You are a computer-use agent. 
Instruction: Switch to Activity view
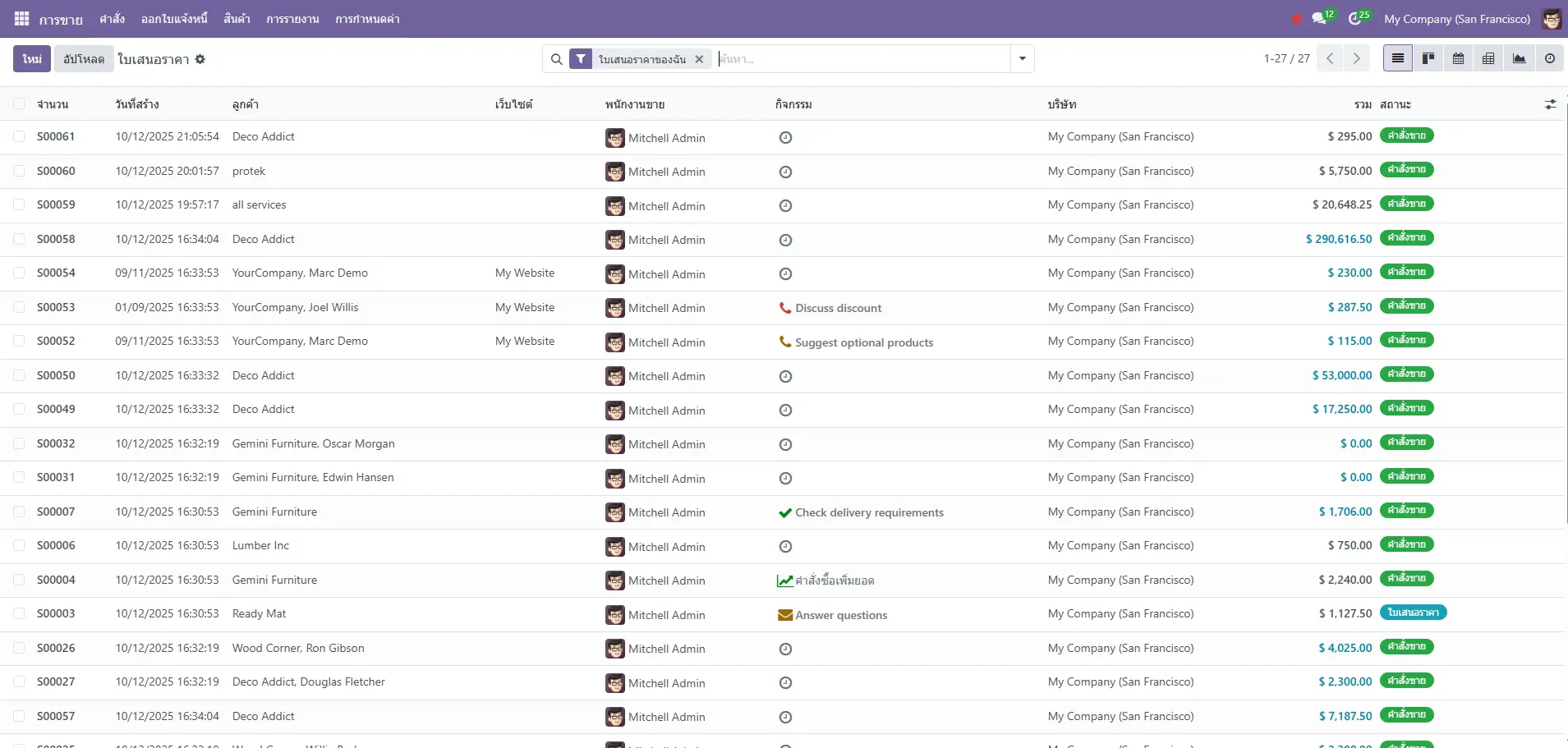pos(1549,58)
